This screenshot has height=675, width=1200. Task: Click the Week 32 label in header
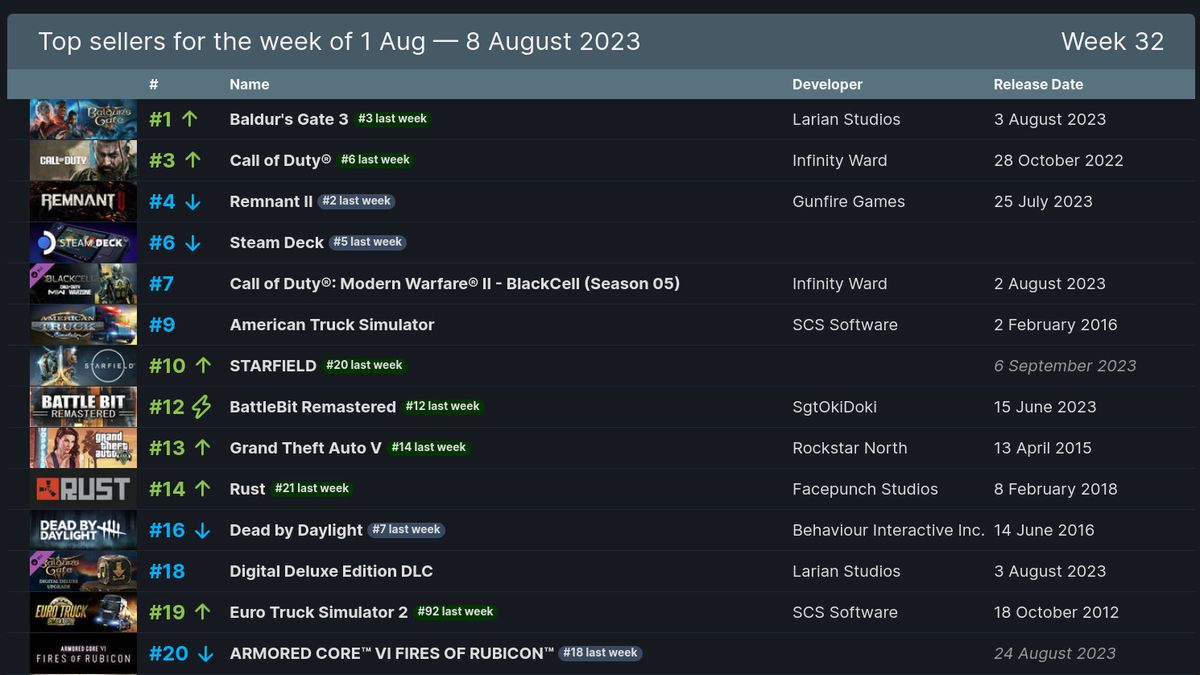[x=1113, y=41]
